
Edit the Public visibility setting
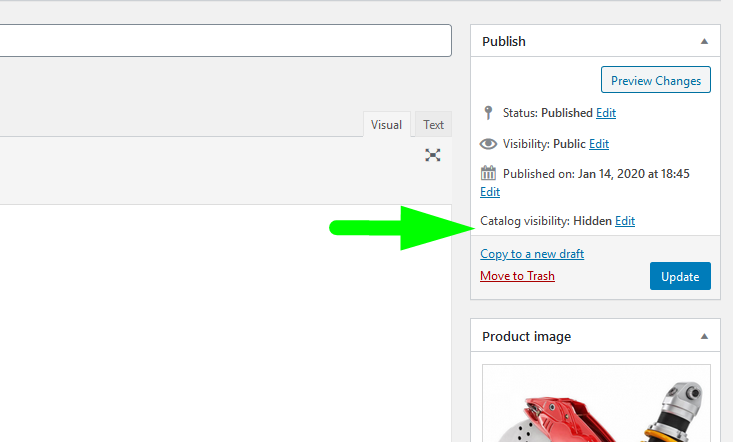click(x=599, y=144)
